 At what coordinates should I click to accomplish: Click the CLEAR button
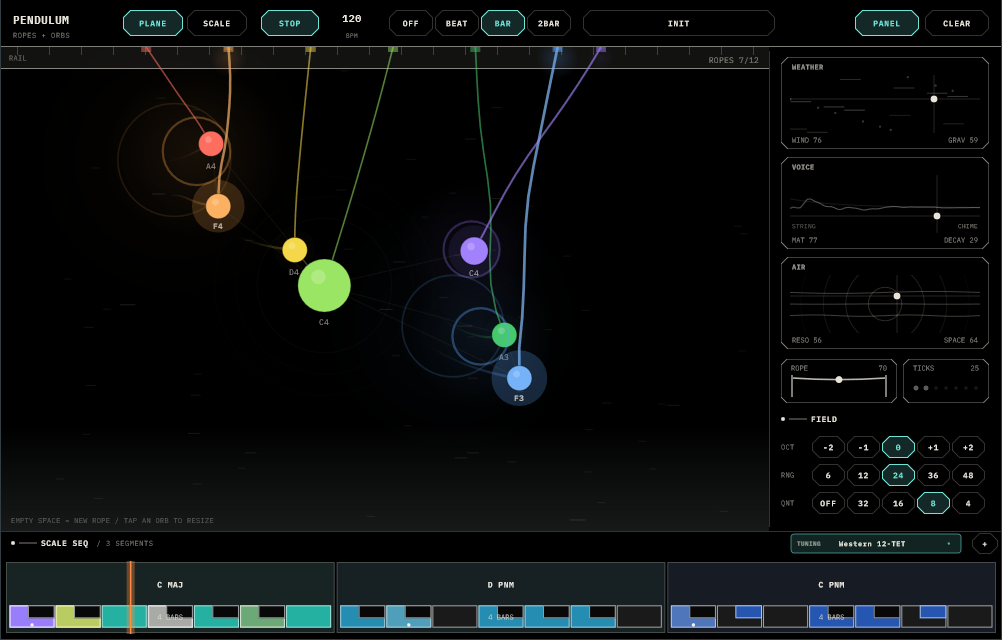(x=957, y=24)
